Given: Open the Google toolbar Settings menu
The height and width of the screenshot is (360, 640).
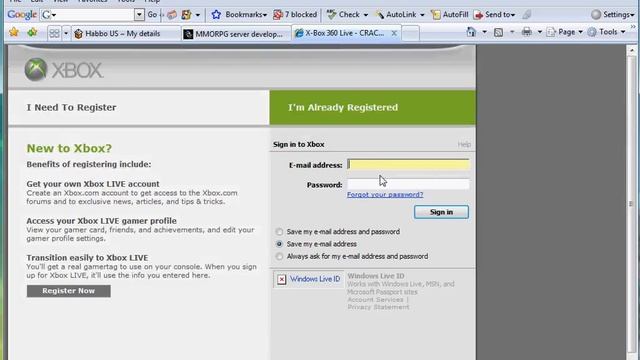Looking at the screenshot, I should click(613, 15).
